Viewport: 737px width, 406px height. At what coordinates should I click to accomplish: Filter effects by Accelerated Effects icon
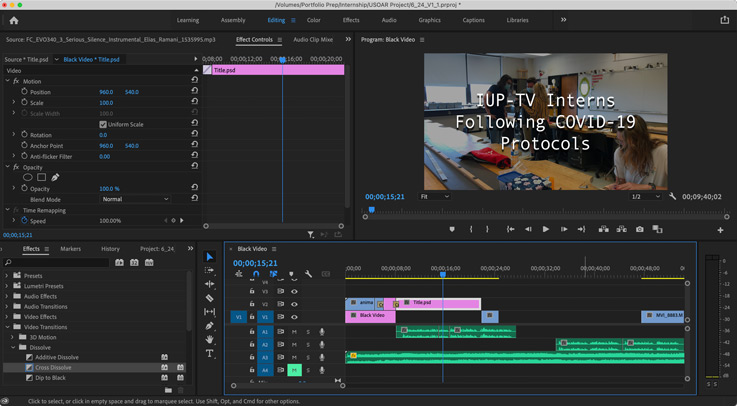[x=119, y=262]
